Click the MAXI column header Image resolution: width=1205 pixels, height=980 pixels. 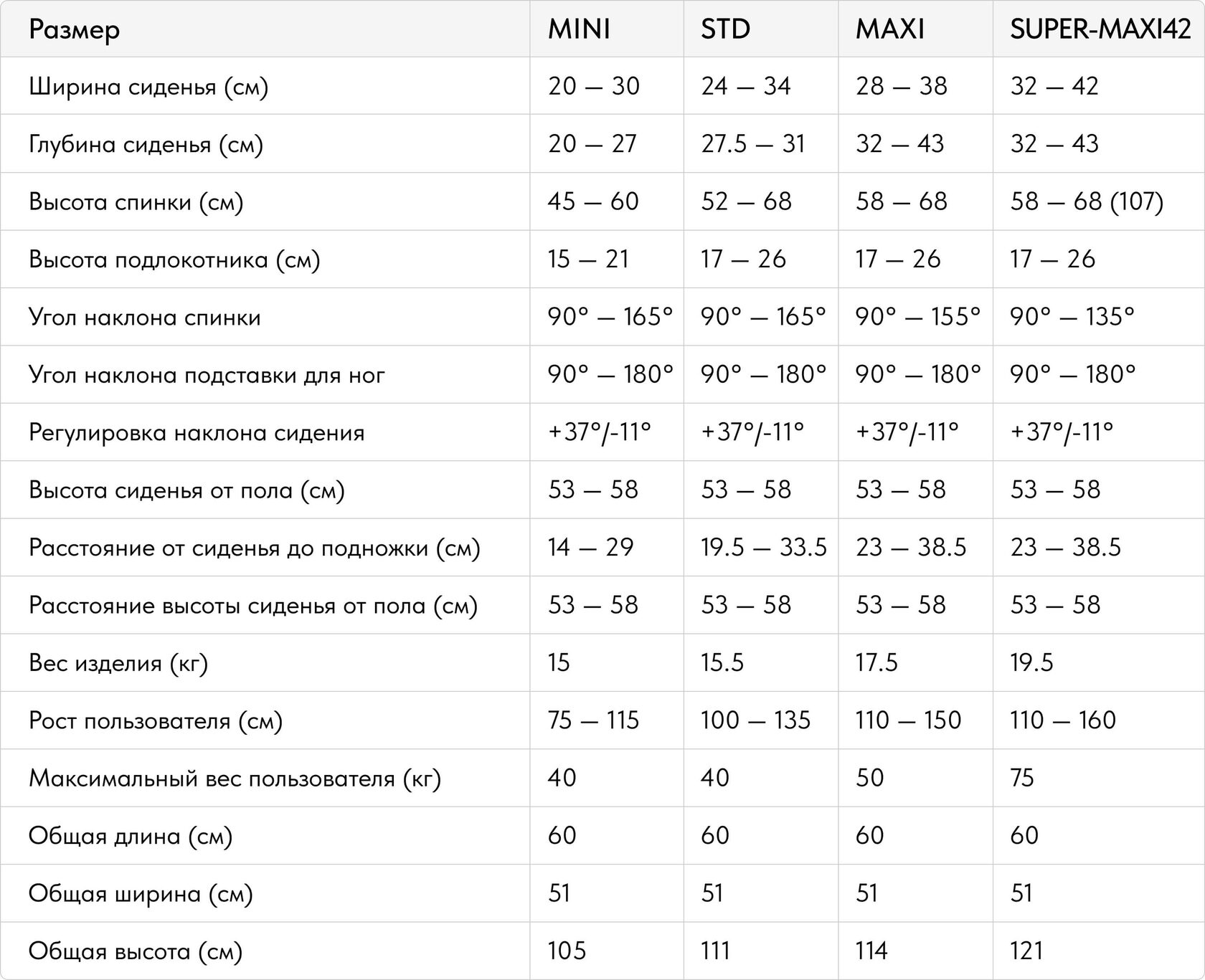click(x=889, y=29)
